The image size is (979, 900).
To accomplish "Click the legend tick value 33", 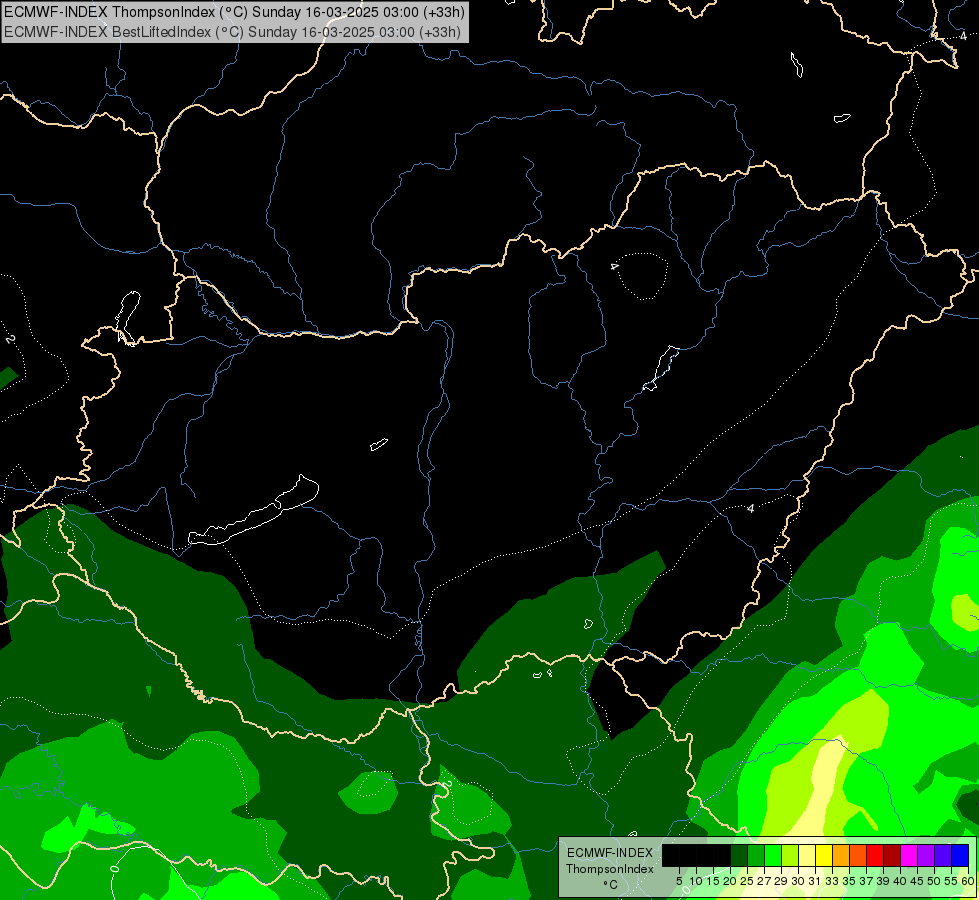I will coord(832,881).
